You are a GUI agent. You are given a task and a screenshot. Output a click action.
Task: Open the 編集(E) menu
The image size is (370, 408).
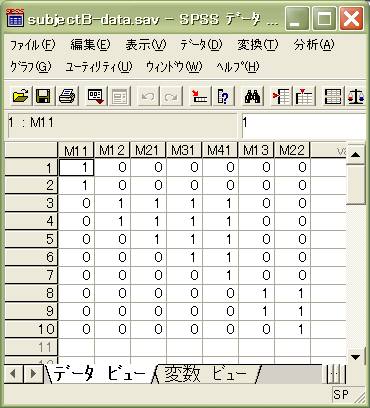click(x=90, y=45)
